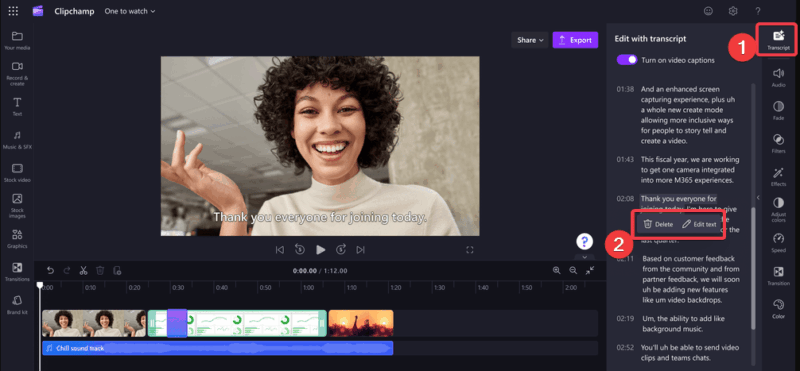The width and height of the screenshot is (800, 371).
Task: Redo the last action
Action: point(66,270)
